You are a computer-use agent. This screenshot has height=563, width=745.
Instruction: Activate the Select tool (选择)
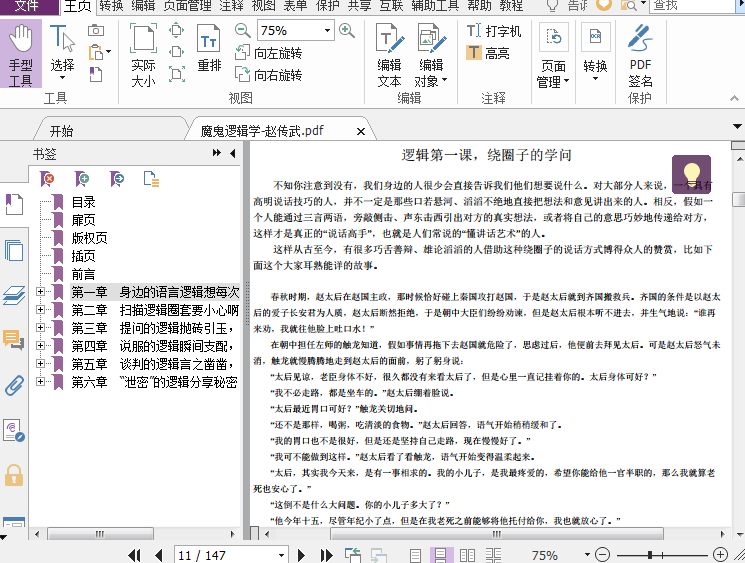tap(62, 52)
